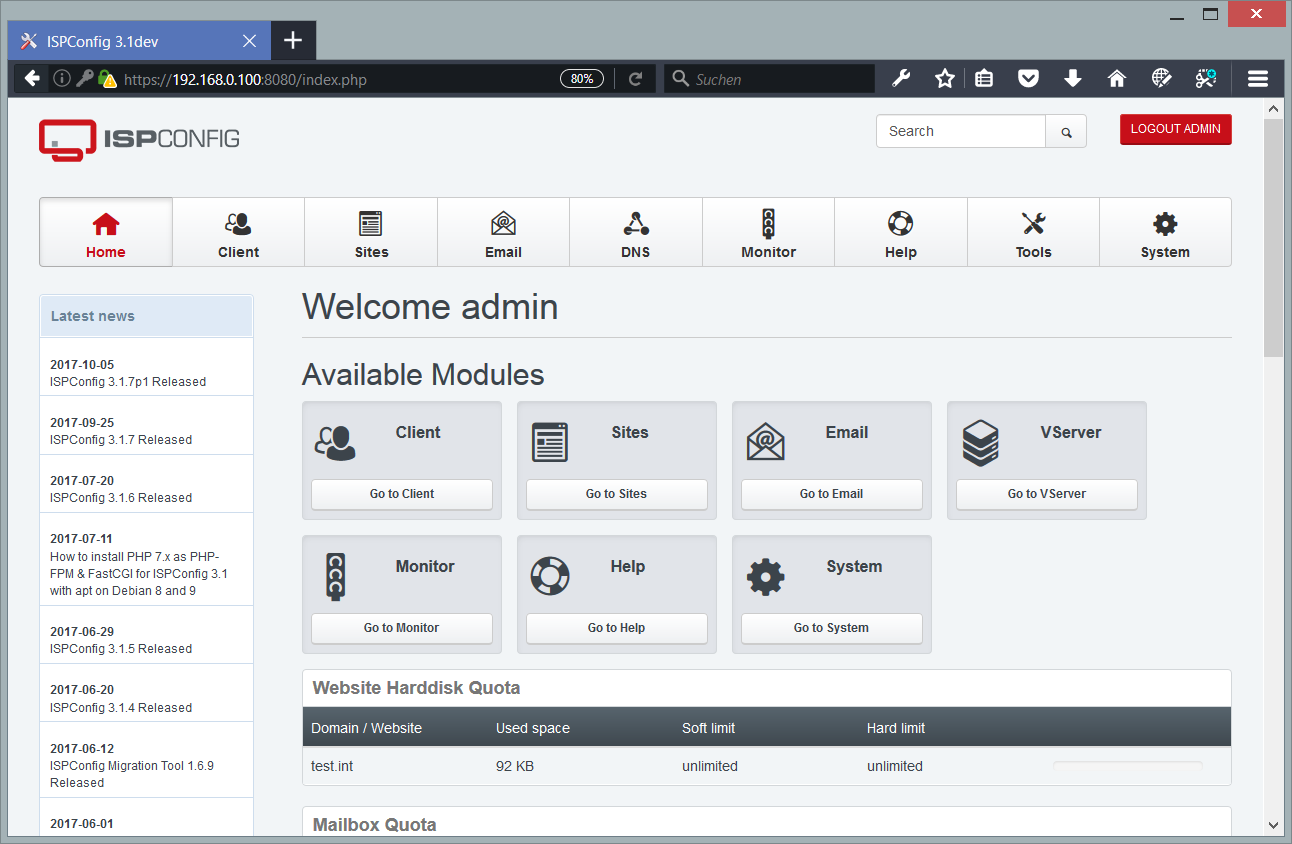Open downloads arrow icon
Image resolution: width=1292 pixels, height=844 pixels.
(x=1073, y=78)
